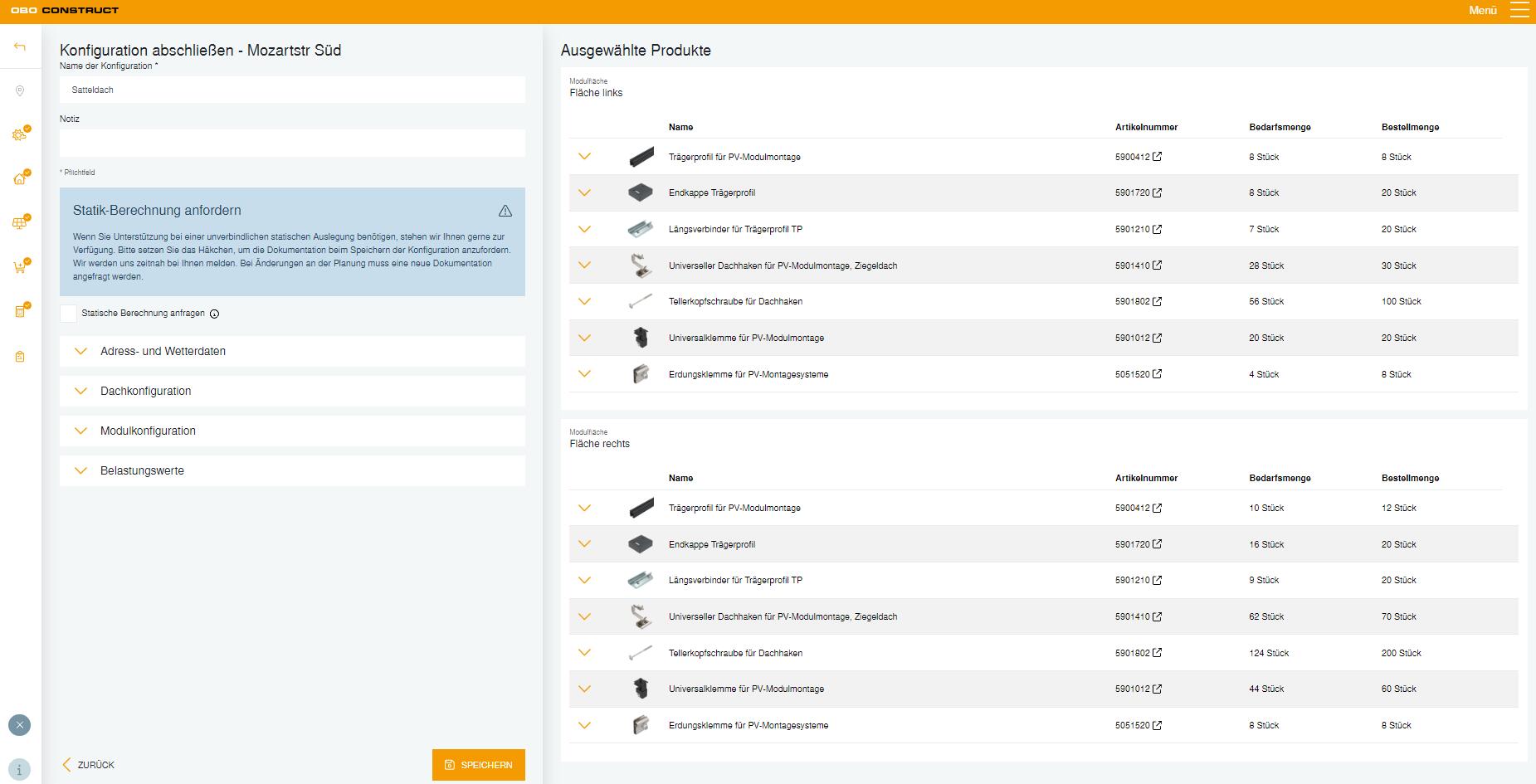Expand the Belastungswerte section
The image size is (1536, 784).
point(292,470)
